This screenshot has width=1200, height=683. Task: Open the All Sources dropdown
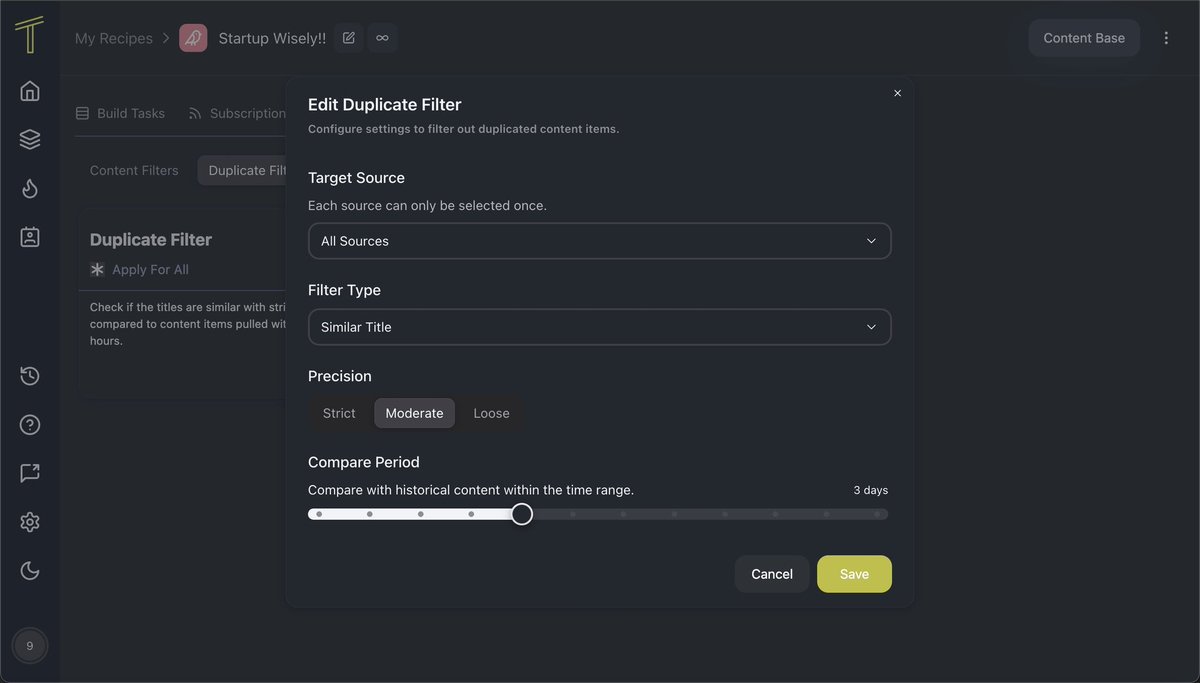point(599,241)
